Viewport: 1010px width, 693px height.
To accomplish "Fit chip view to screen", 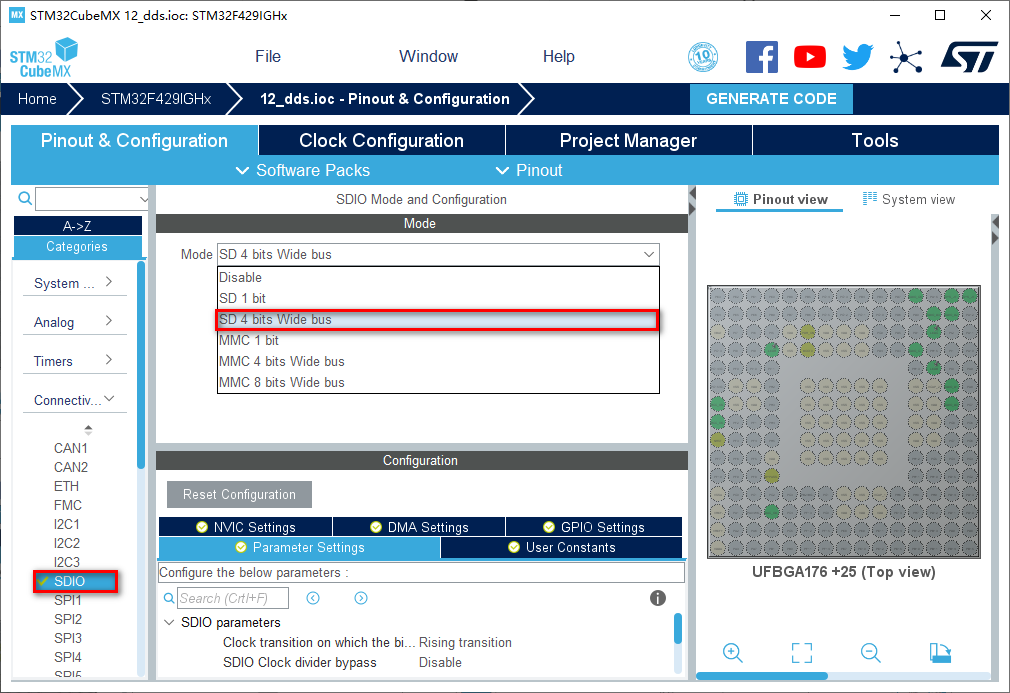I will tap(801, 653).
